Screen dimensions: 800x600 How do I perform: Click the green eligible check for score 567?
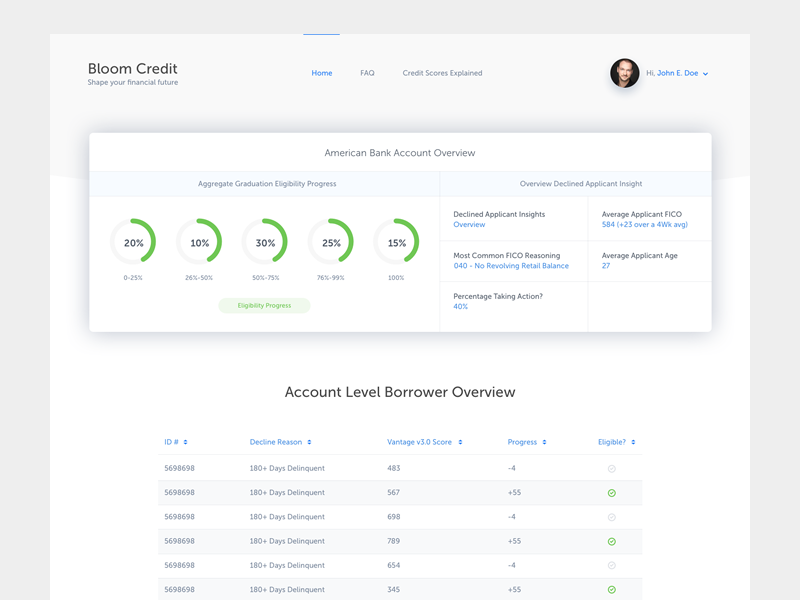pyautogui.click(x=612, y=493)
